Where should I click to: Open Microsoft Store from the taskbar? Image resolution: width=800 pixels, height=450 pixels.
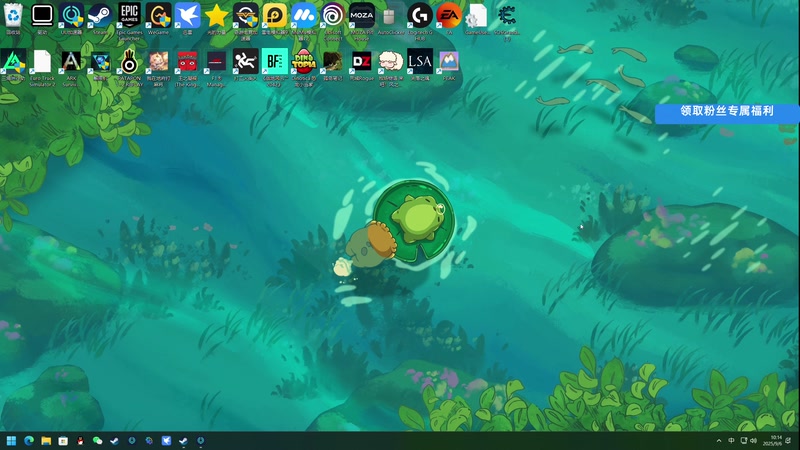(x=63, y=441)
